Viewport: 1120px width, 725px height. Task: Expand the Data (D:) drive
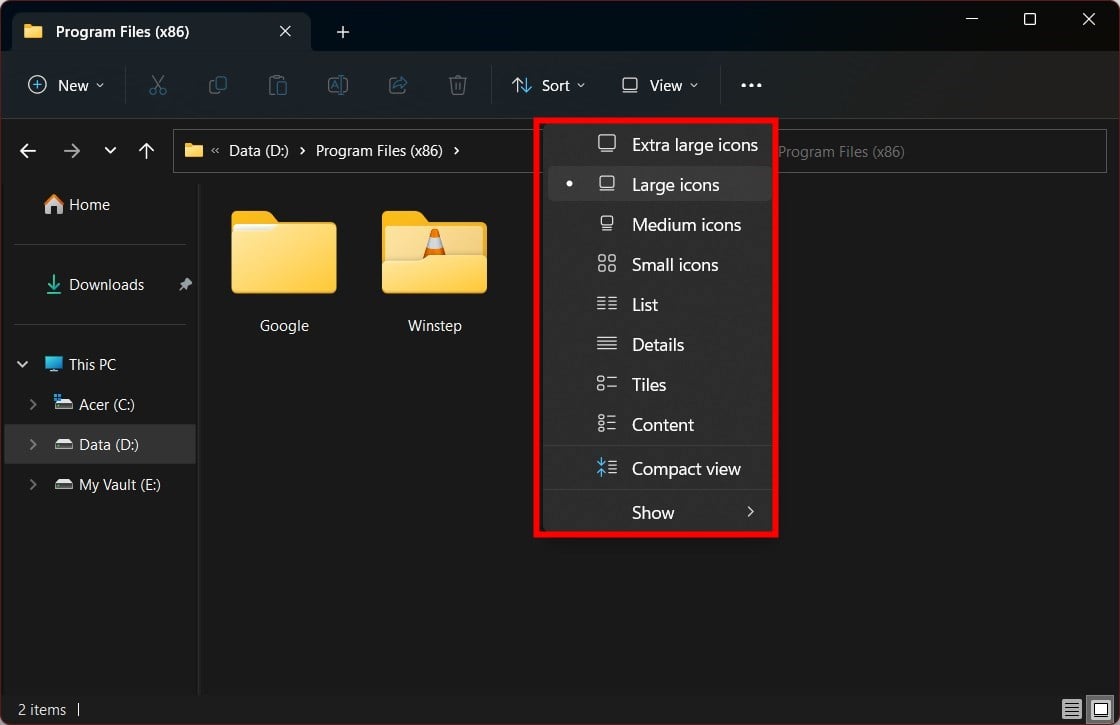33,444
